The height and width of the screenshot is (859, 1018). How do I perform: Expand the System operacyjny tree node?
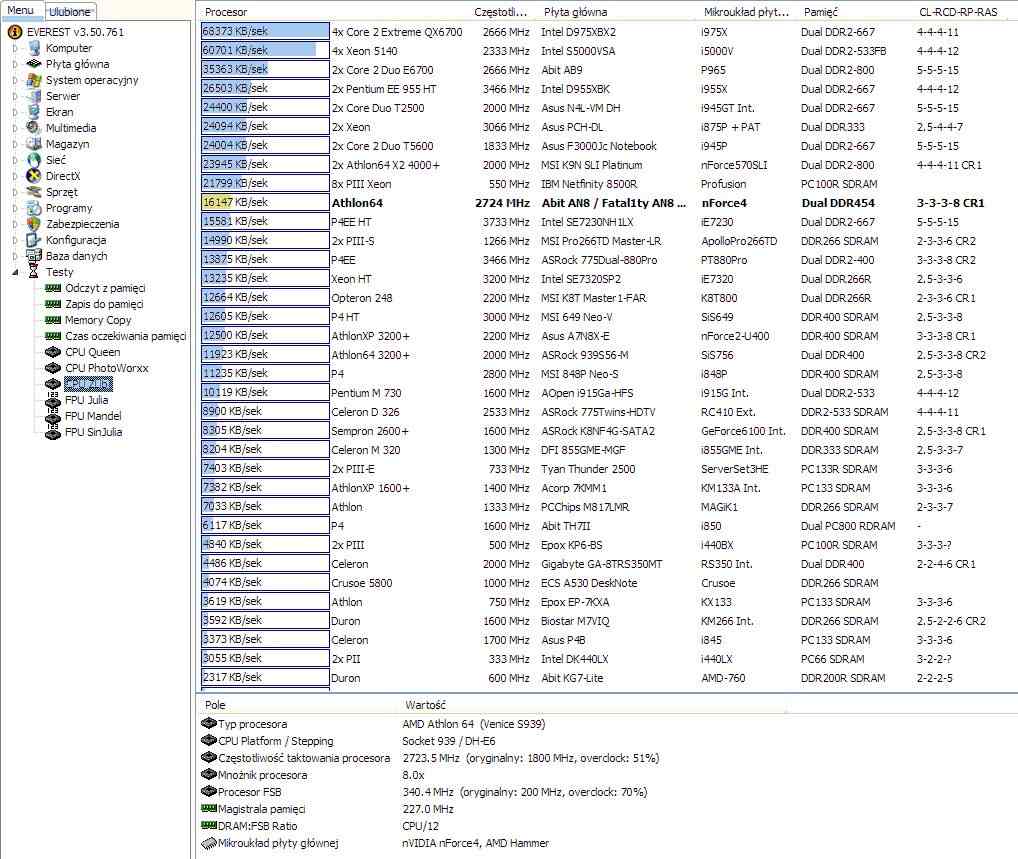click(15, 81)
